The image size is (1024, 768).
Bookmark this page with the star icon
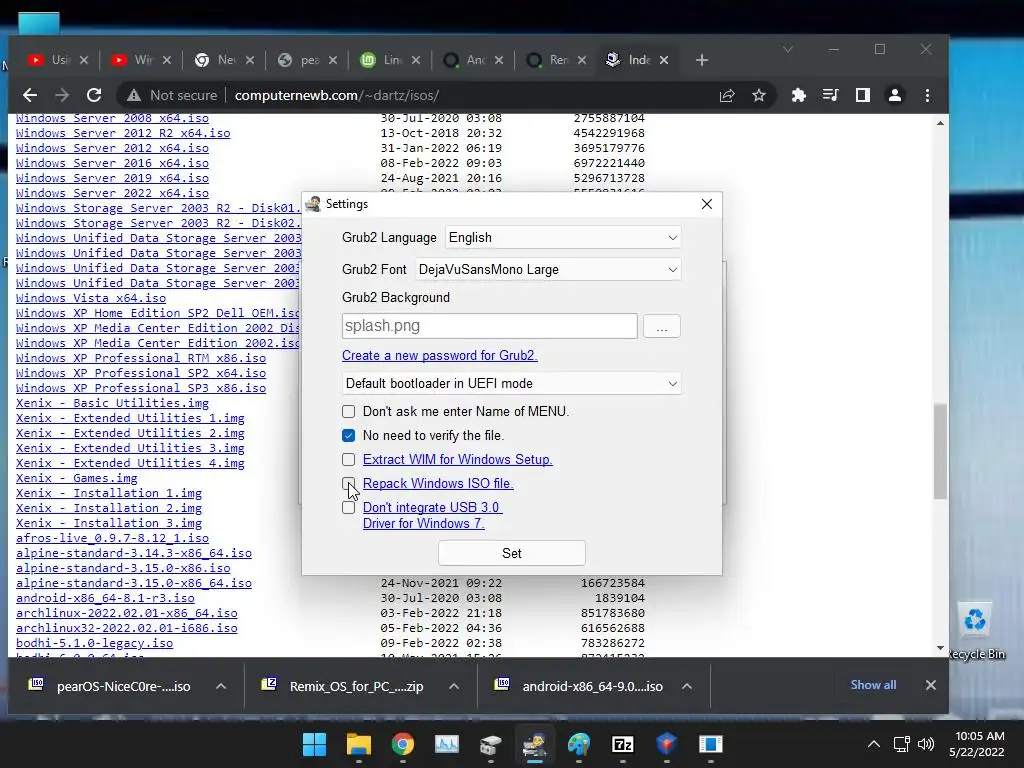759,95
